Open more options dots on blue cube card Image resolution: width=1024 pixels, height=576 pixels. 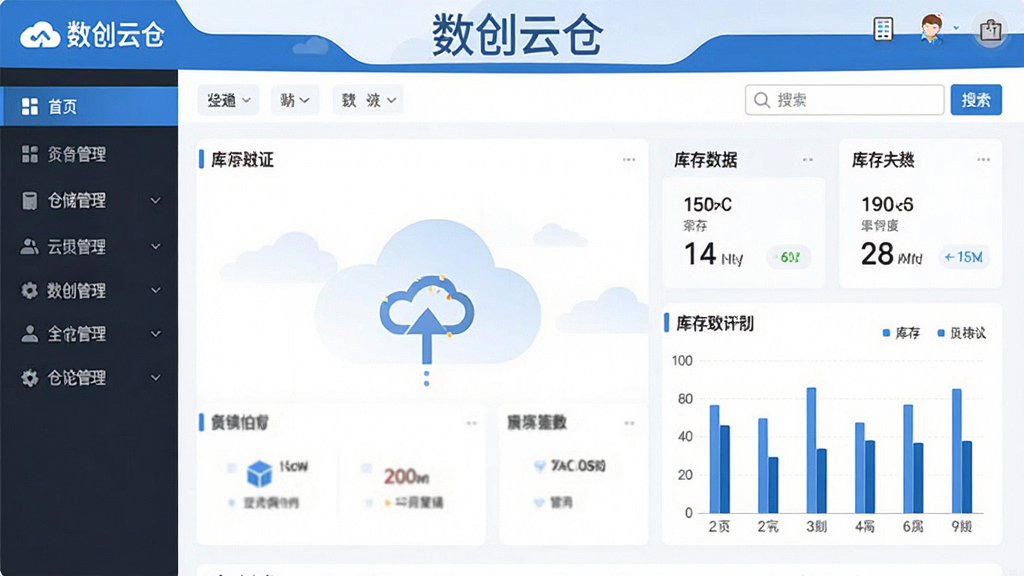[x=472, y=423]
